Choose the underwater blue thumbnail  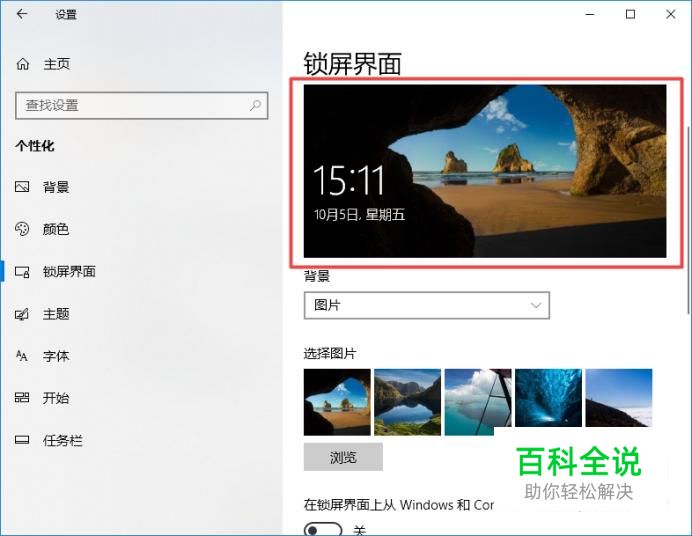548,397
